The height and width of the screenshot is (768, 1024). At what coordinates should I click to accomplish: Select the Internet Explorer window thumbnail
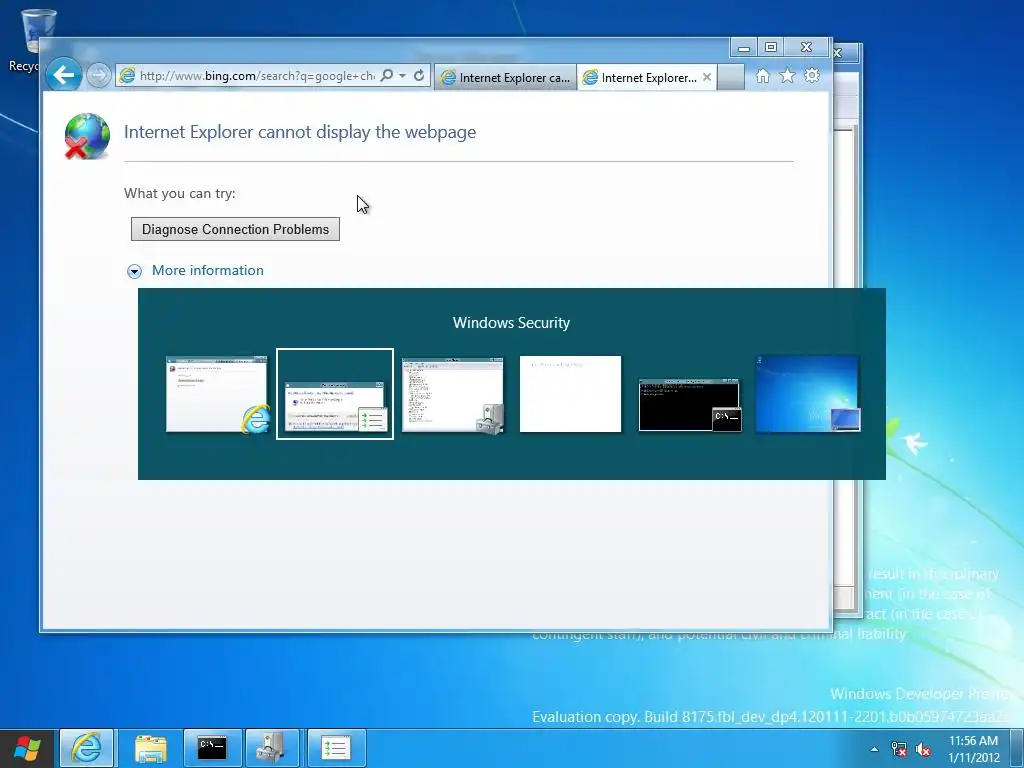click(x=217, y=394)
